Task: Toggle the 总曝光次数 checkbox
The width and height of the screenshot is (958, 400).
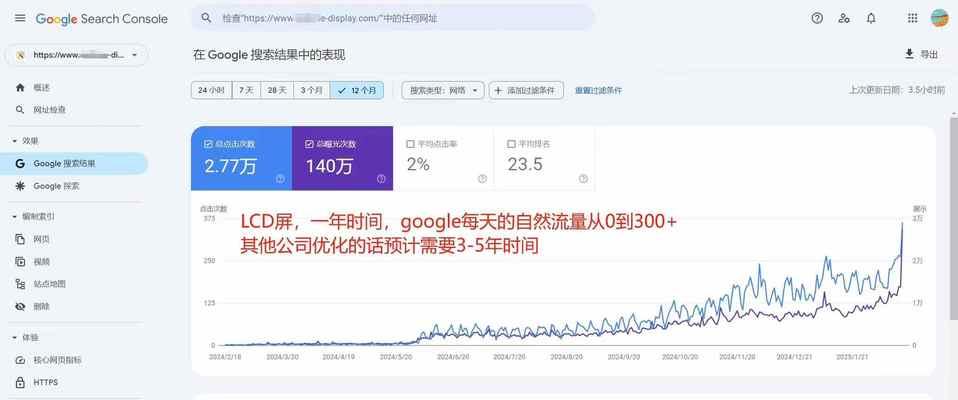Action: (x=309, y=144)
